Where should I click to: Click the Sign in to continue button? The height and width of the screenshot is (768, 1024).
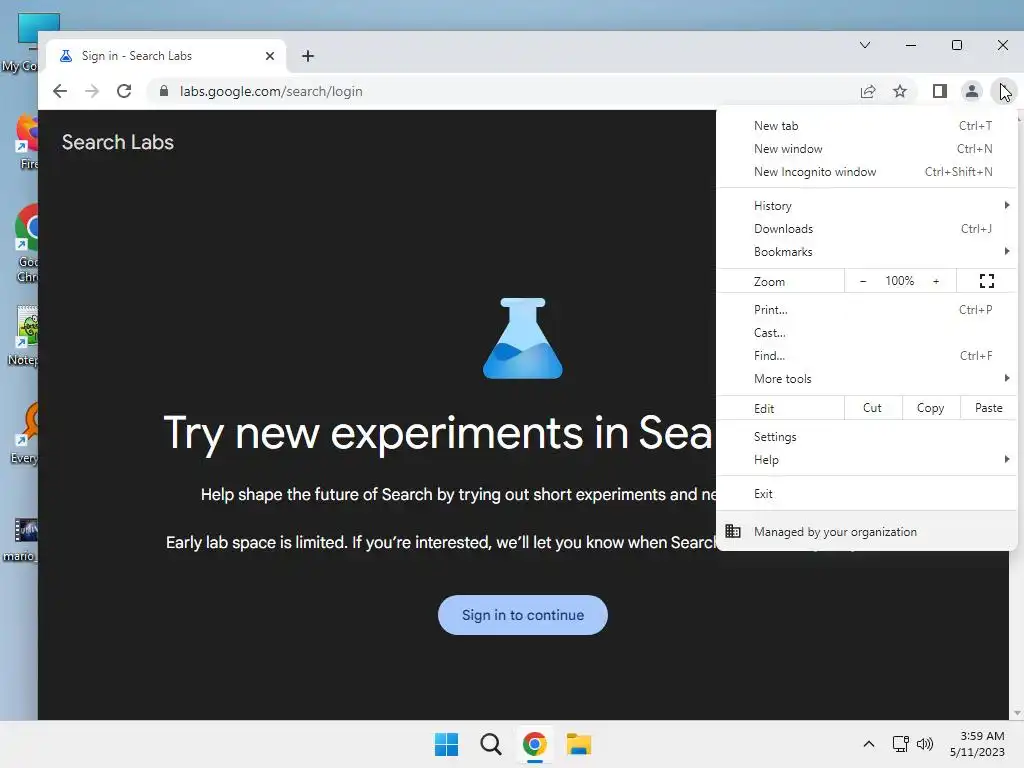pos(522,615)
